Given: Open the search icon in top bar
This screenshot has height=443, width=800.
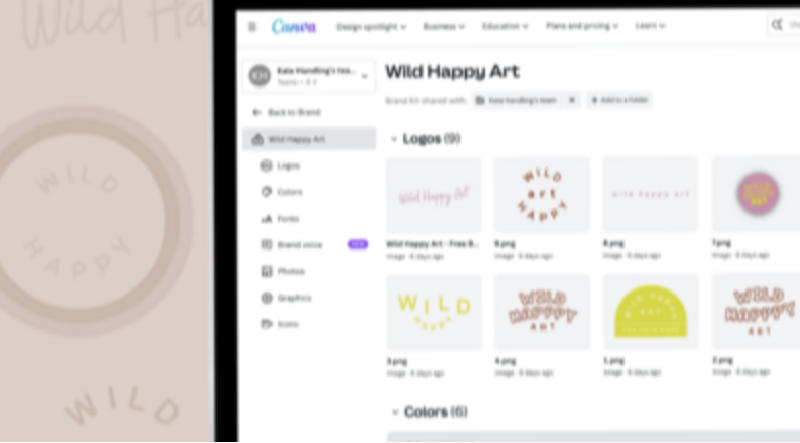Looking at the screenshot, I should point(777,24).
